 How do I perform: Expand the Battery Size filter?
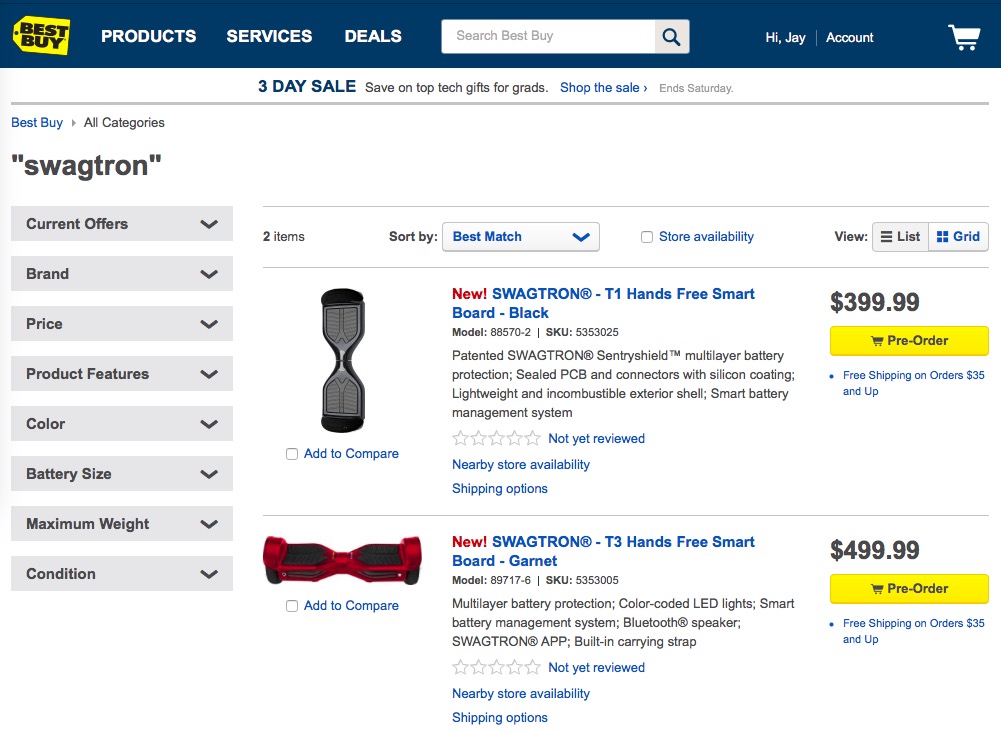pos(122,474)
